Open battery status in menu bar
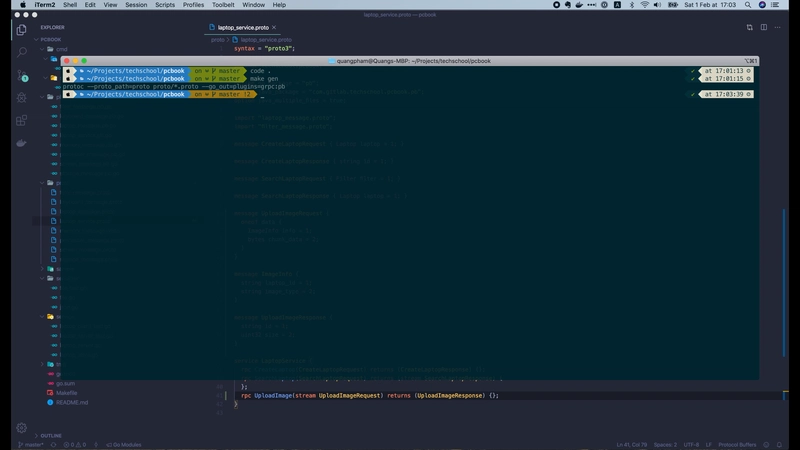Image resolution: width=800 pixels, height=450 pixels. tap(673, 5)
